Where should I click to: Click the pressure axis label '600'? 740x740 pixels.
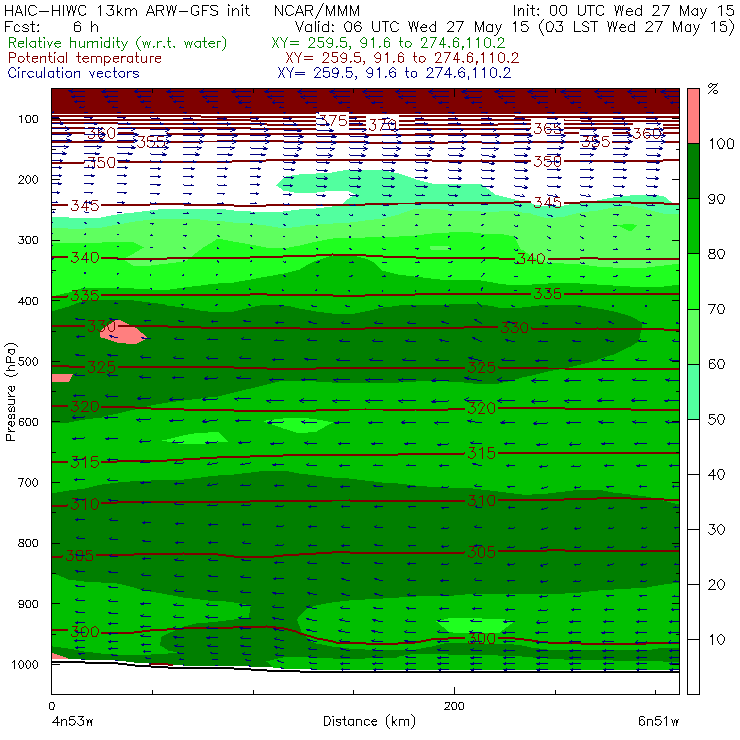tap(28, 422)
